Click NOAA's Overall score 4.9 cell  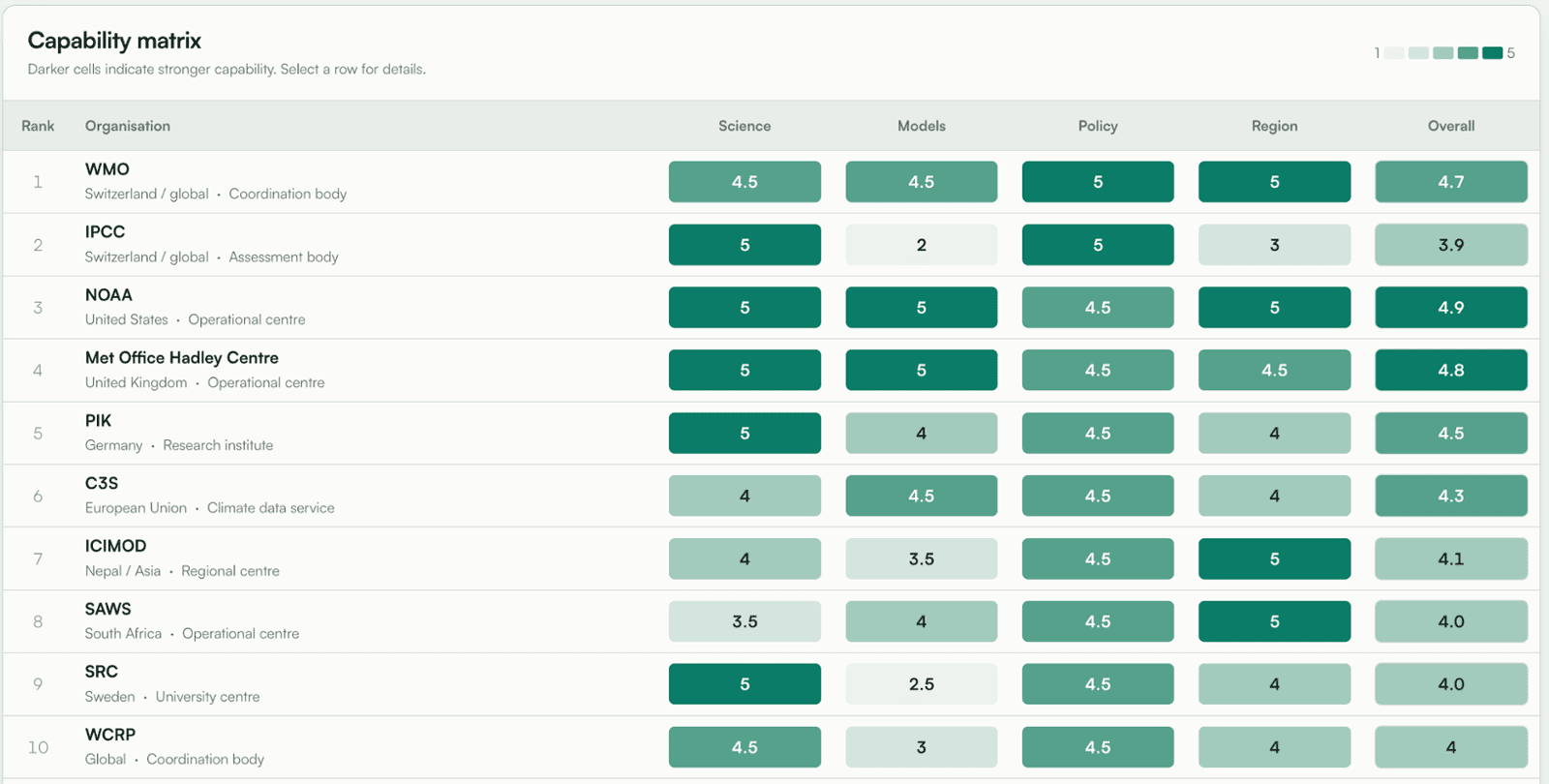(1451, 308)
